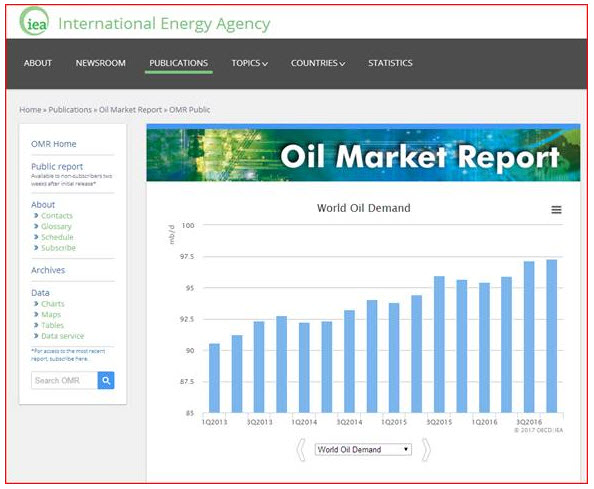594x489 pixels.
Task: Click the 97.5 y-axis label
Action: click(187, 257)
